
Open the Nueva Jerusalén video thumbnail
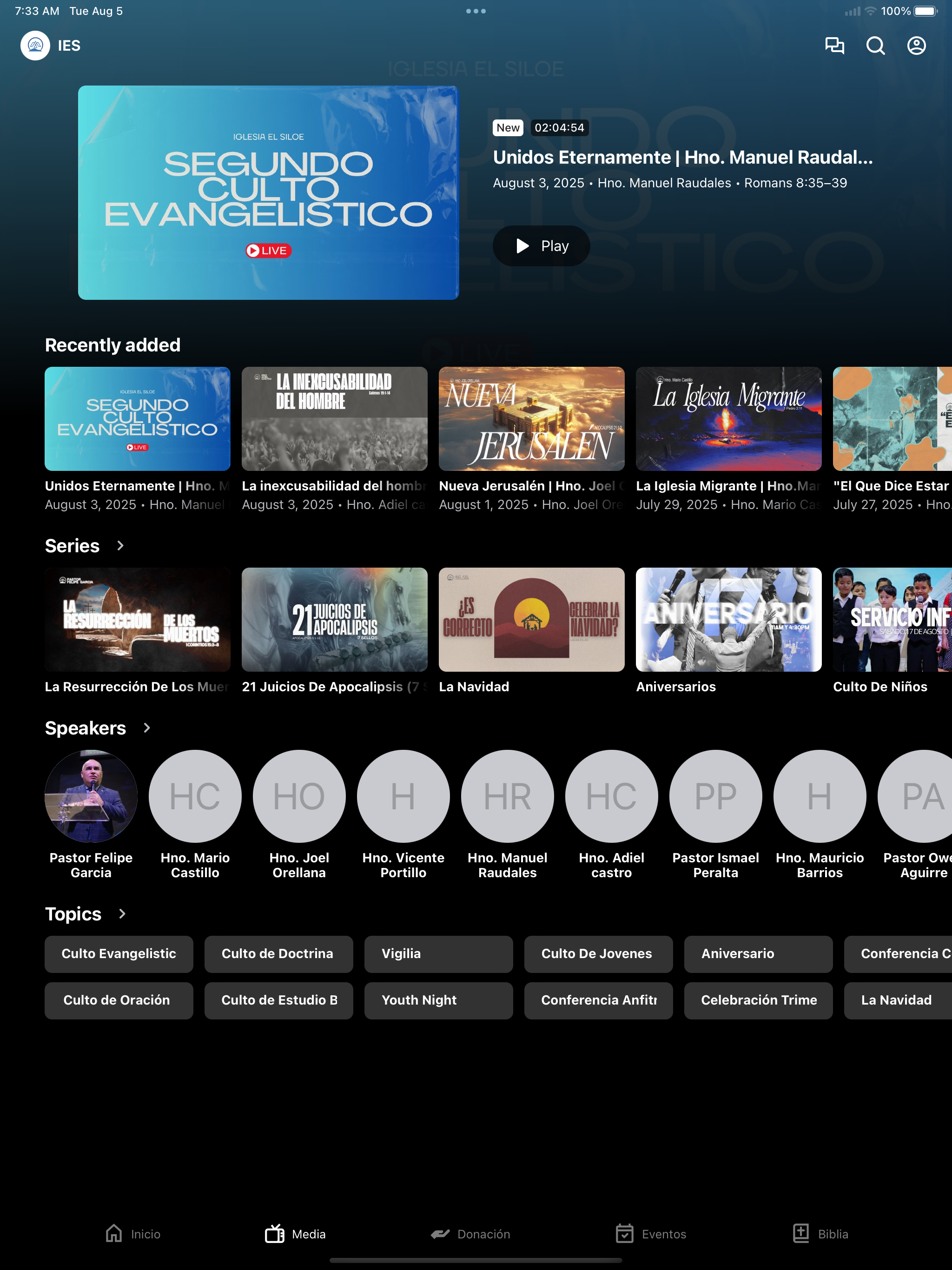(532, 418)
